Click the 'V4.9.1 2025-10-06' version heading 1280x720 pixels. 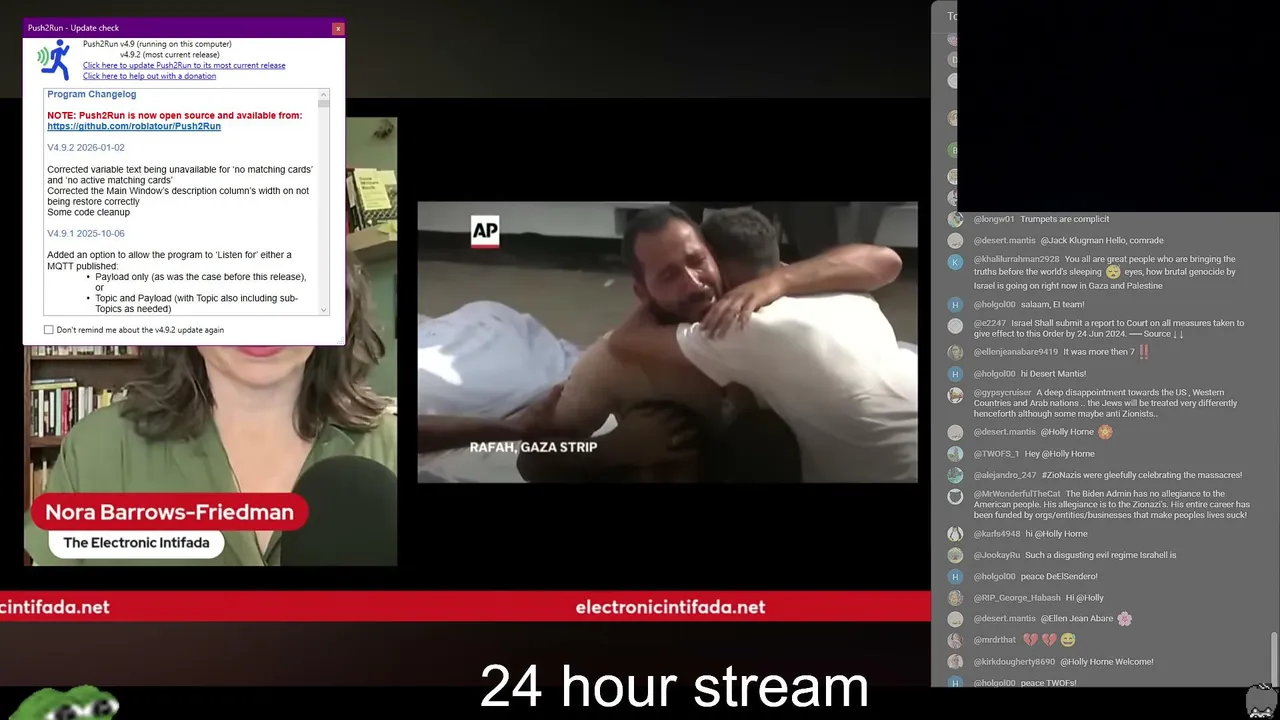click(86, 234)
